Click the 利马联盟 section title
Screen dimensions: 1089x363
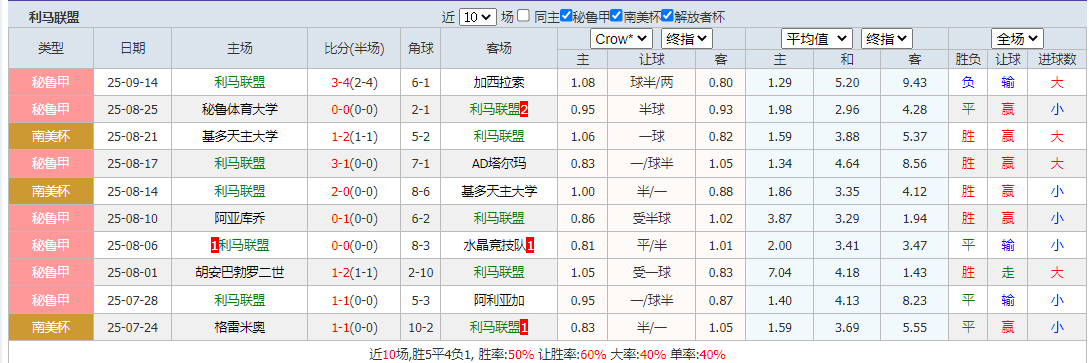53,17
